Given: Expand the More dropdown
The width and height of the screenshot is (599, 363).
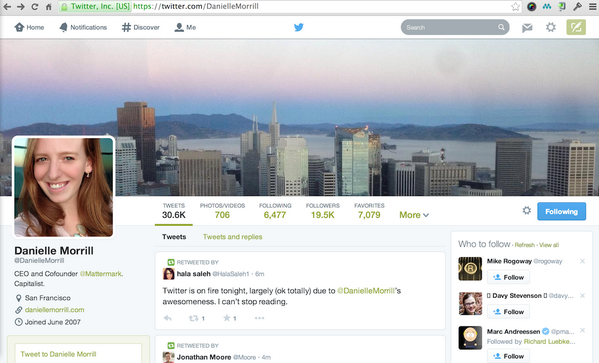Looking at the screenshot, I should click(x=414, y=215).
